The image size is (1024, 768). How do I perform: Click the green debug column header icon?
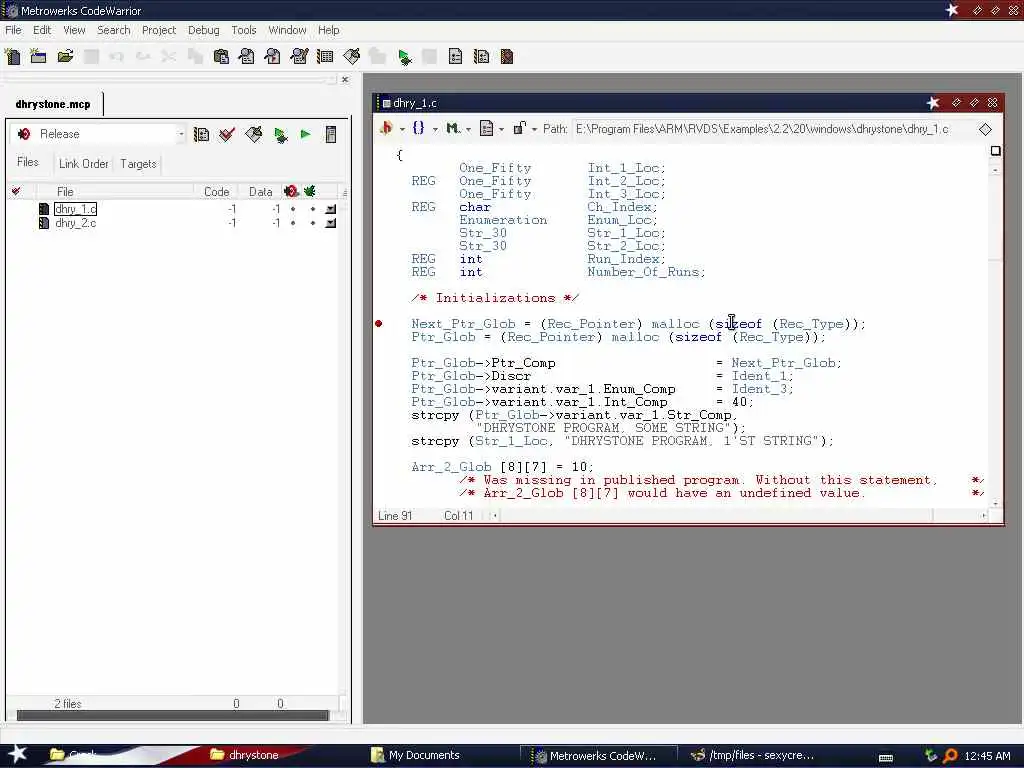click(310, 191)
